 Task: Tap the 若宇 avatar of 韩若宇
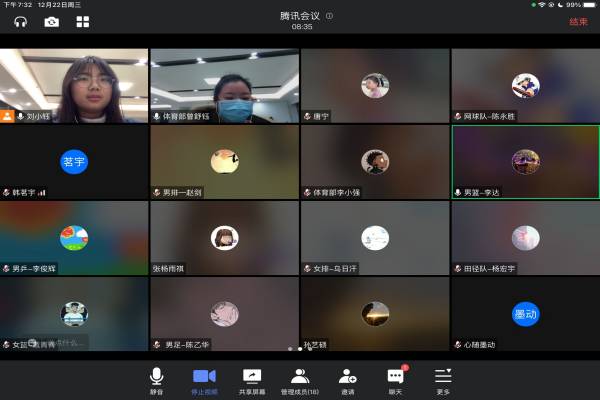pos(74,161)
